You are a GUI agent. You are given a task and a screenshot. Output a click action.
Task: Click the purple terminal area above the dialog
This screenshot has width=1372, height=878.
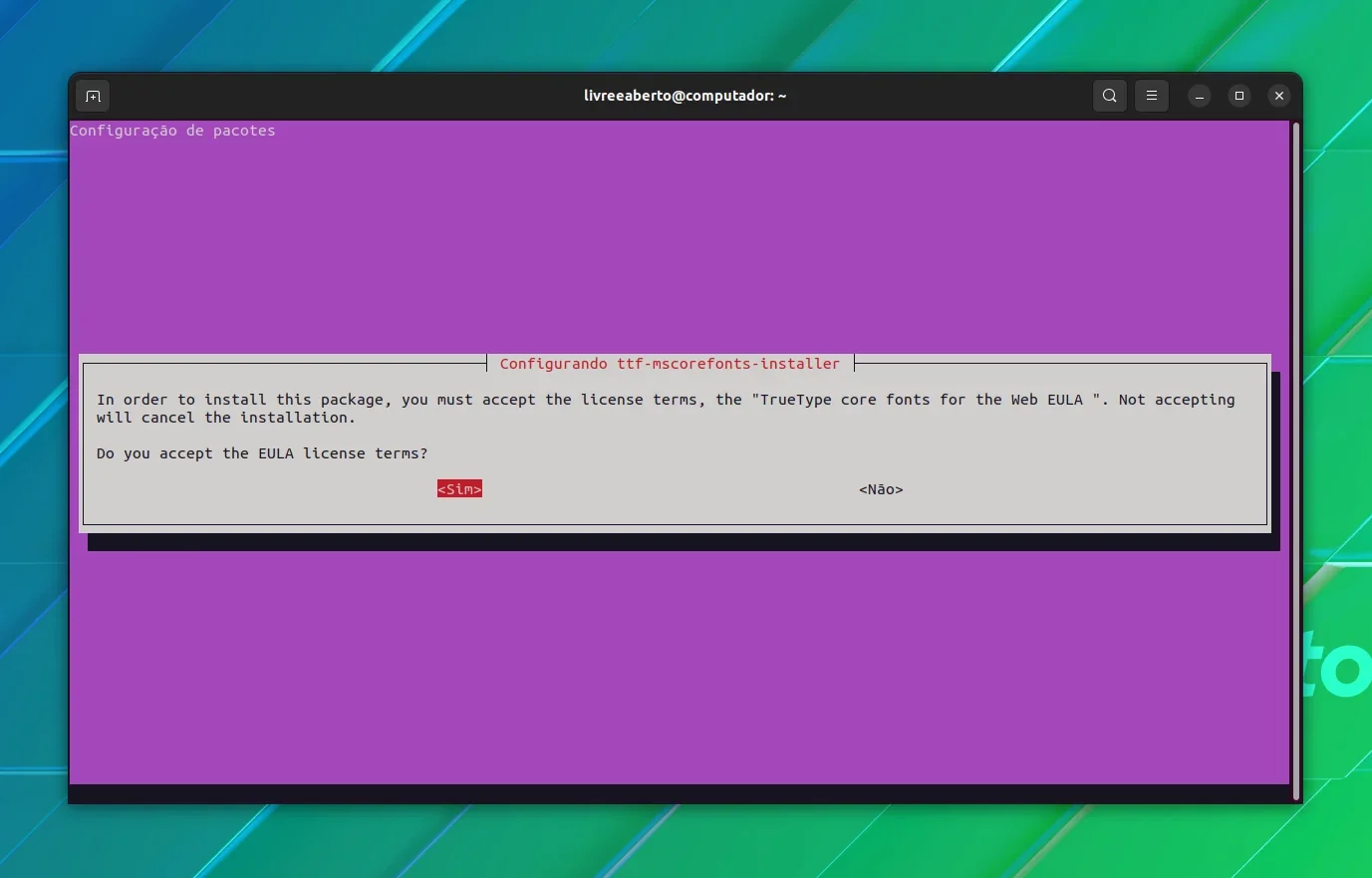point(680,244)
